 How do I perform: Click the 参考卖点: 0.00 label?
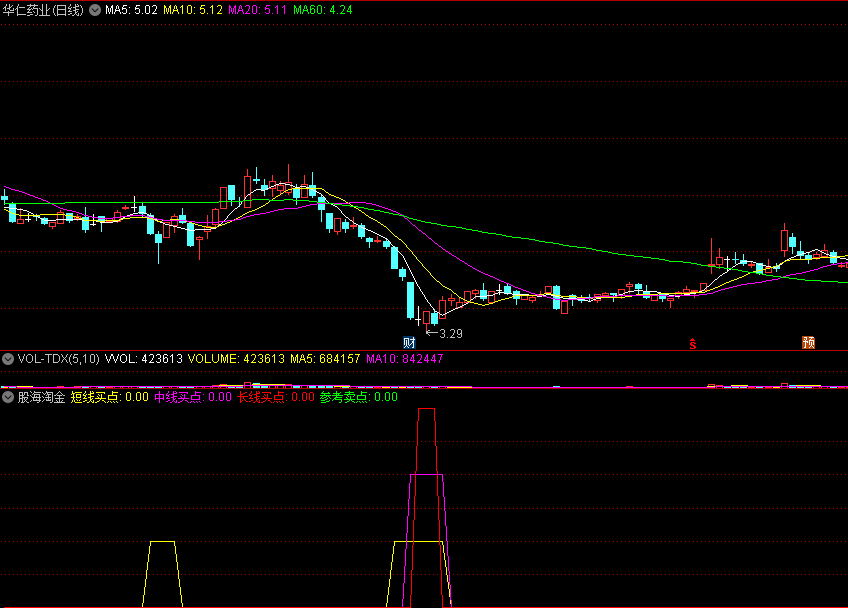tap(359, 397)
